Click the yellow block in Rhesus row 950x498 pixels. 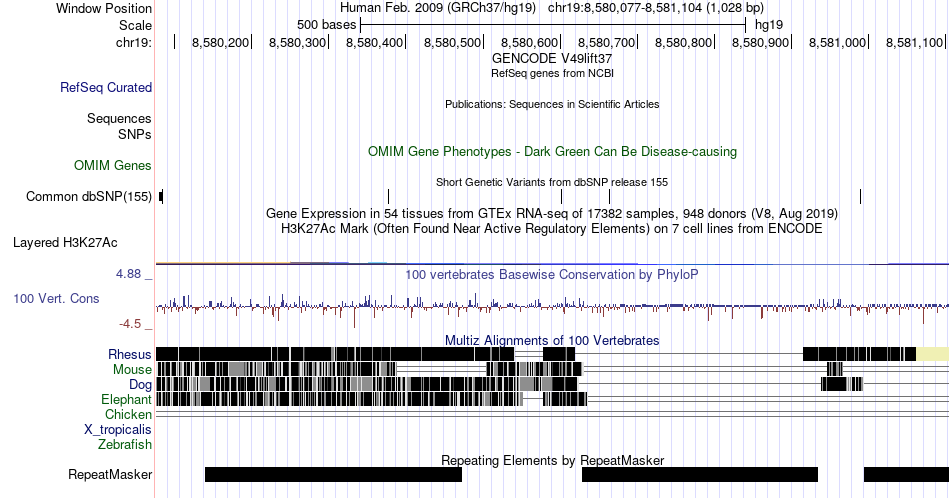point(932,354)
